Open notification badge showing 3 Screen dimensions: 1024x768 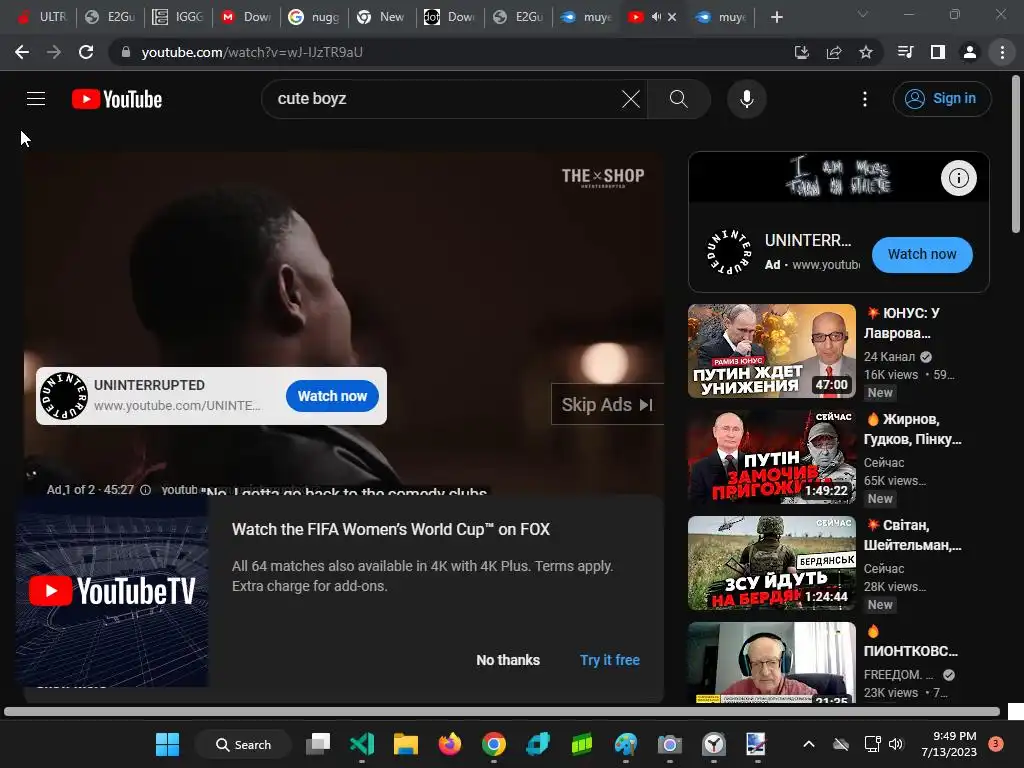pyautogui.click(x=996, y=744)
